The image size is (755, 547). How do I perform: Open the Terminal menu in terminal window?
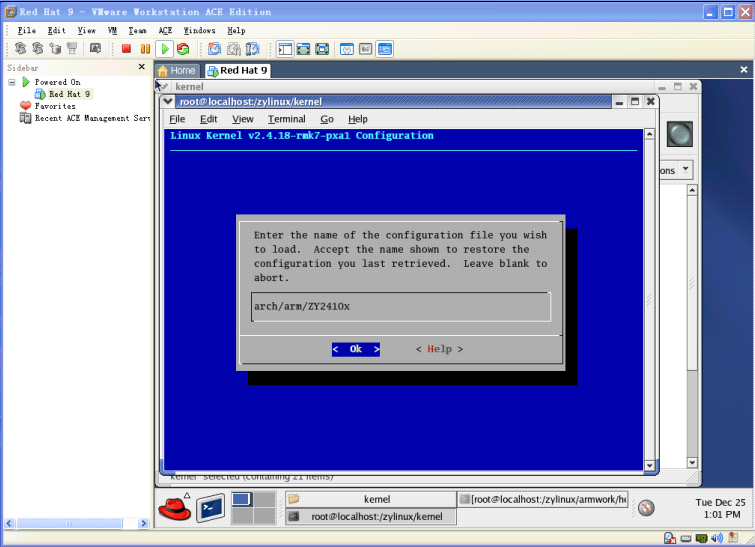tap(286, 119)
